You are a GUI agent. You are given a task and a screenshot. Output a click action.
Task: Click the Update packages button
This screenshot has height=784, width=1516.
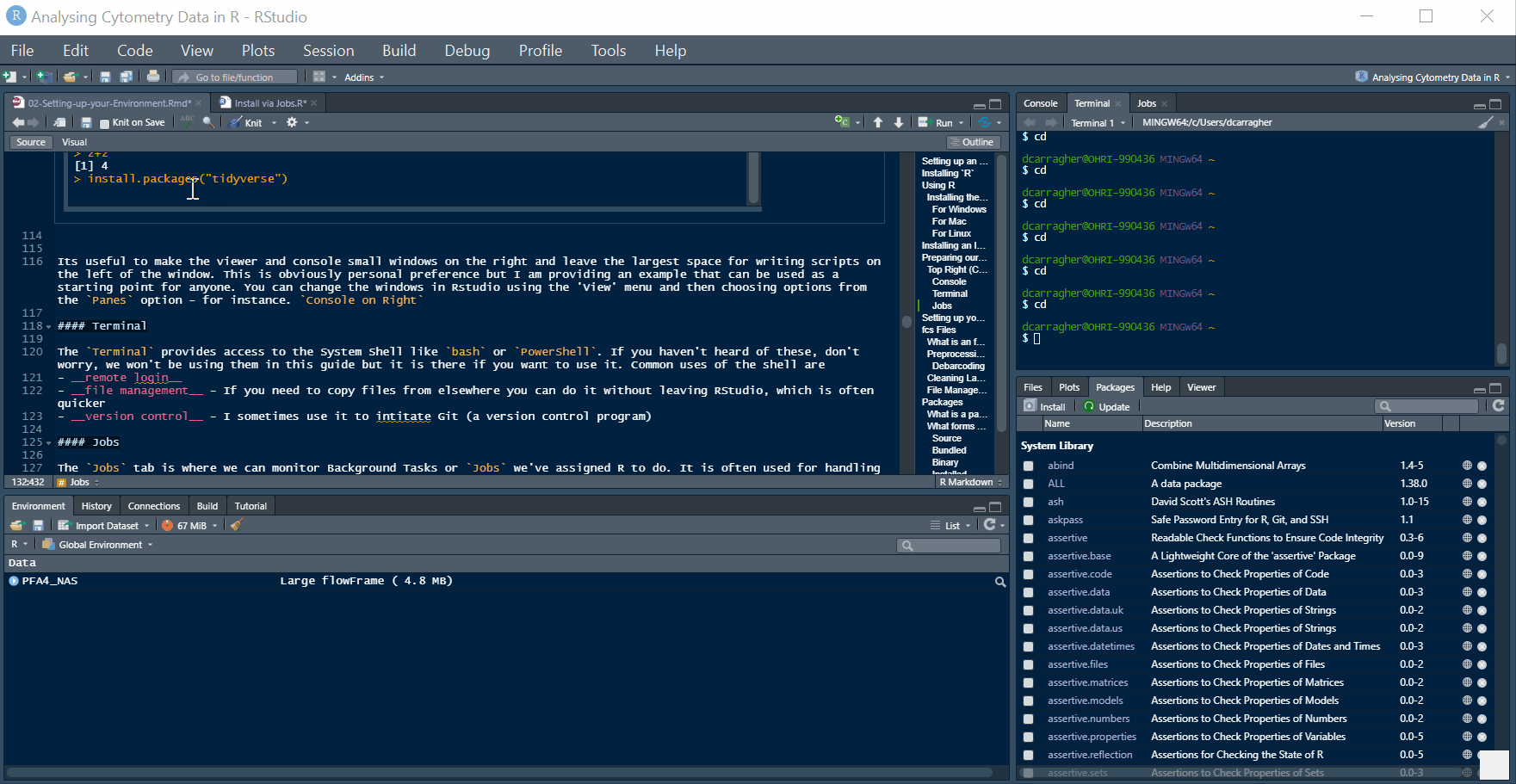[1106, 406]
